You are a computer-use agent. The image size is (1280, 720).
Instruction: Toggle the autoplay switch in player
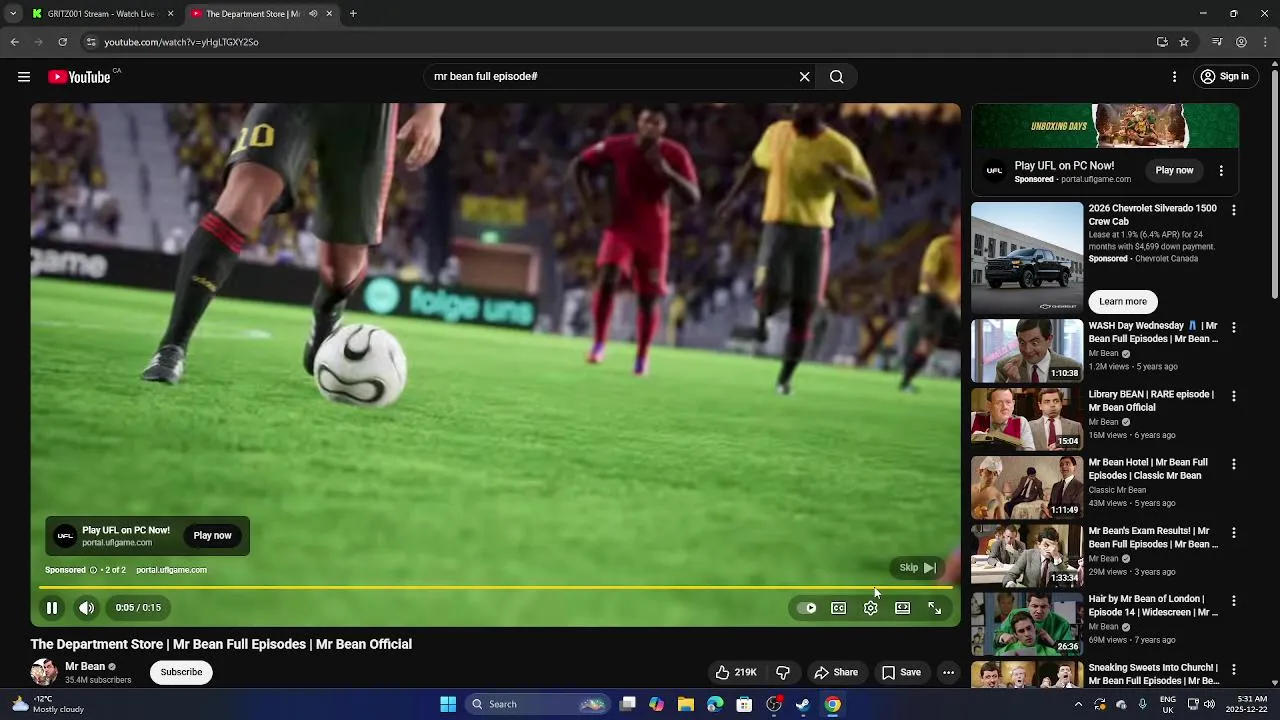tap(806, 608)
